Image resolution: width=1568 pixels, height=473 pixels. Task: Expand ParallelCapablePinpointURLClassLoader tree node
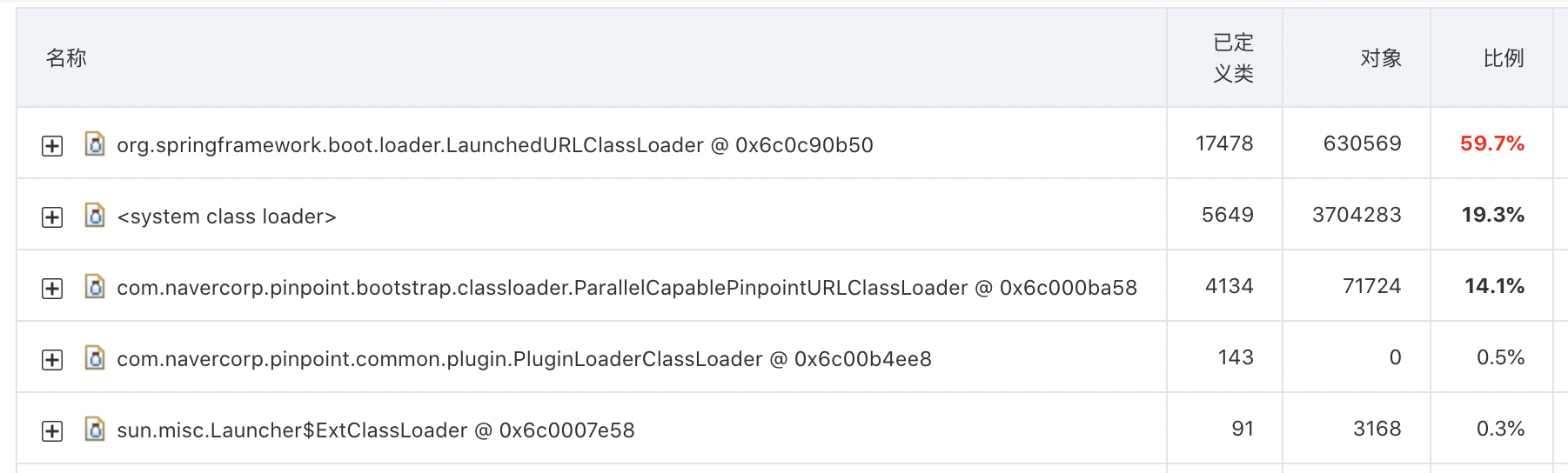coord(52,288)
